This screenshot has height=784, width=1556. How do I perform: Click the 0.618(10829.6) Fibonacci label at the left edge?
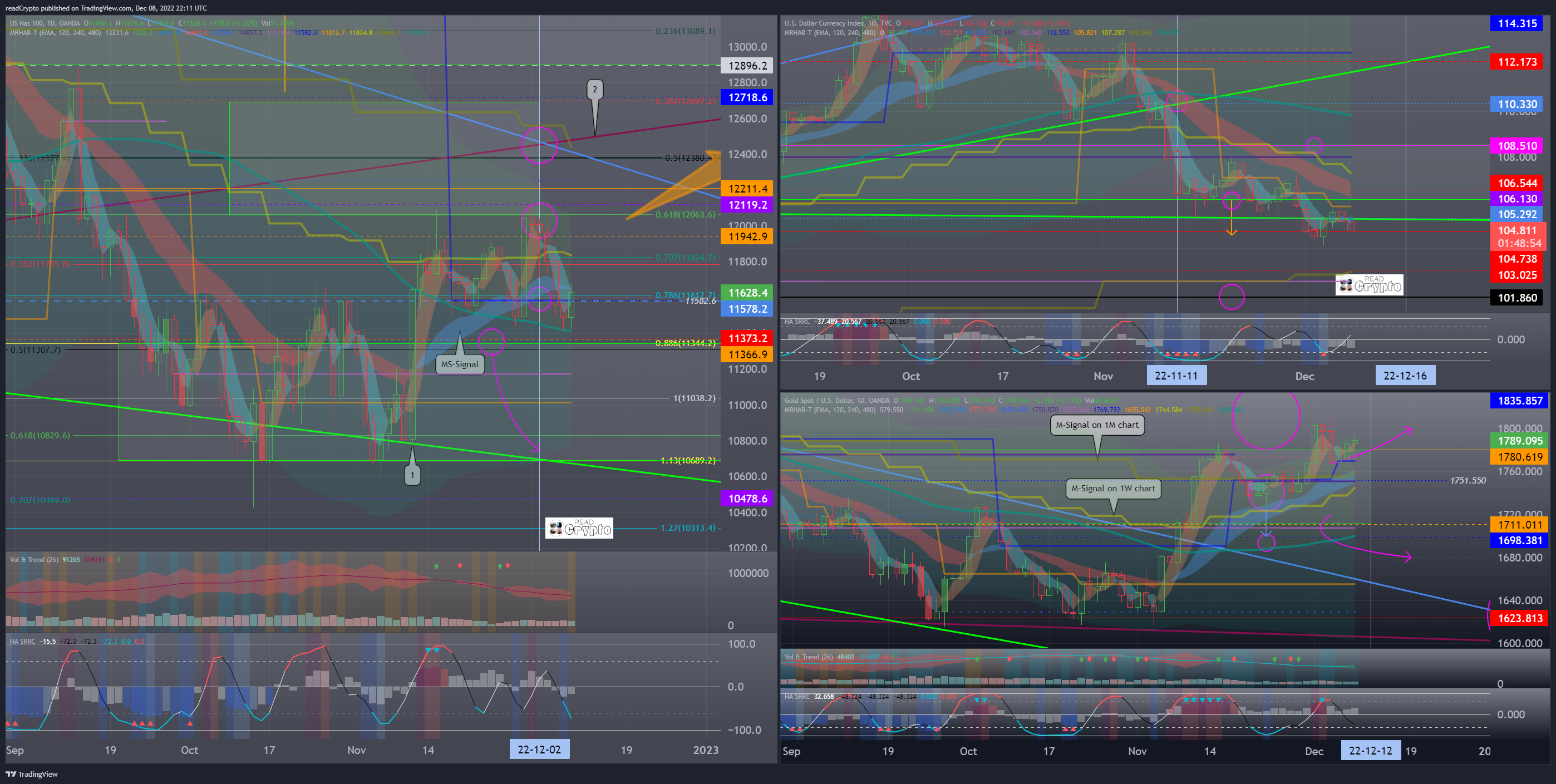(x=40, y=436)
